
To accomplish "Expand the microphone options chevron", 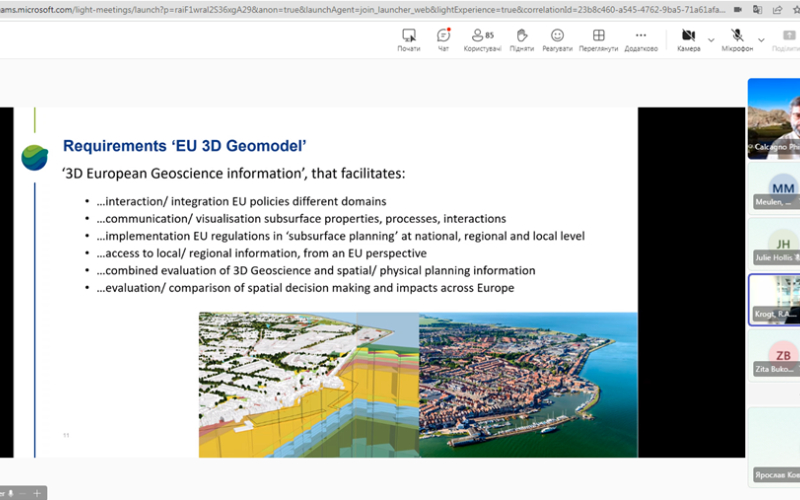I will [761, 40].
